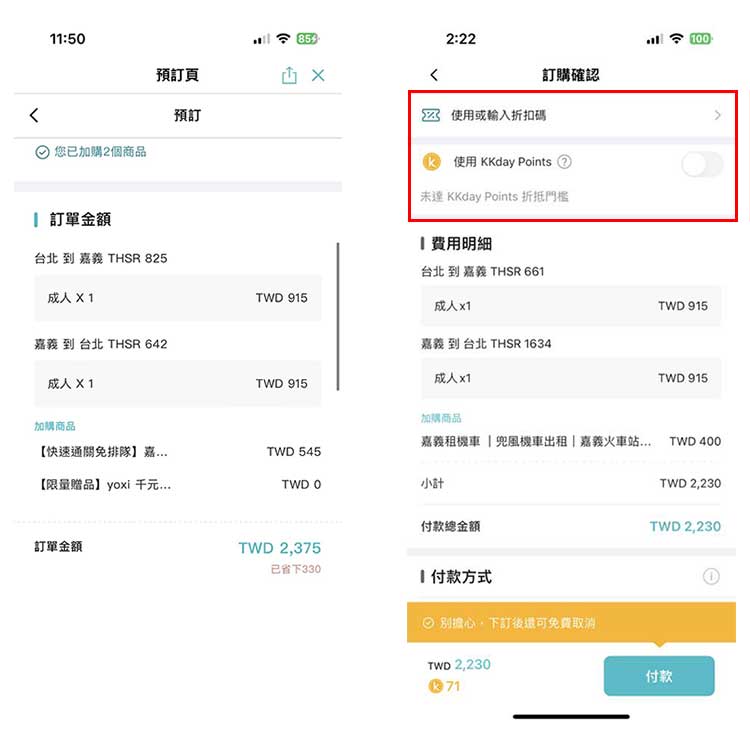Tap the orange KKday Points coin icon
The image size is (750, 735).
(x=431, y=162)
